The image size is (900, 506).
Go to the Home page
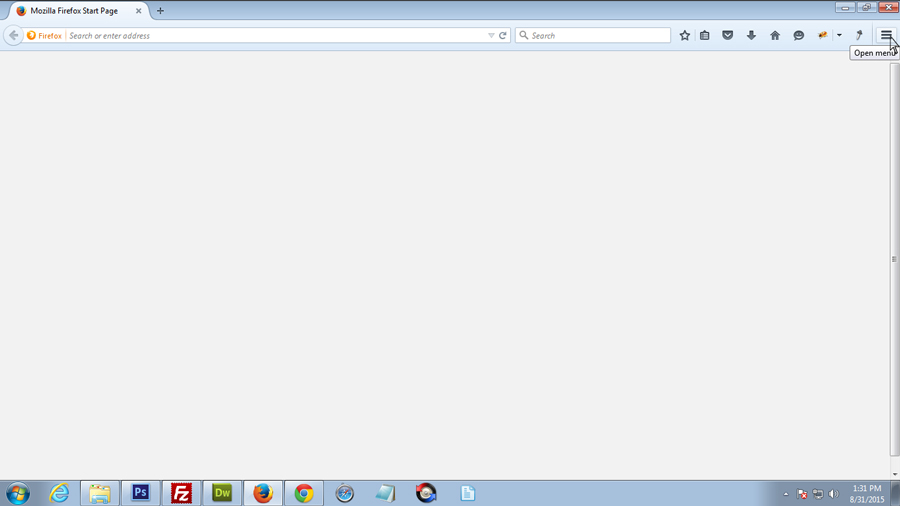[775, 36]
